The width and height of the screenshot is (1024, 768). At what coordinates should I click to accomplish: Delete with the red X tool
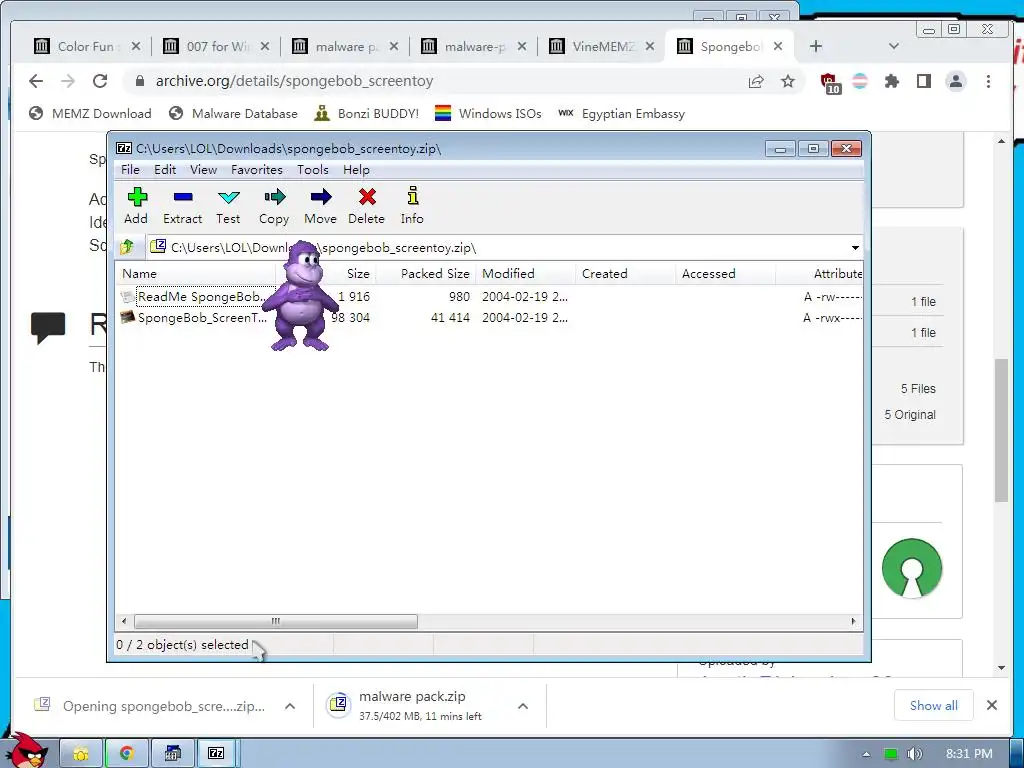coord(366,206)
